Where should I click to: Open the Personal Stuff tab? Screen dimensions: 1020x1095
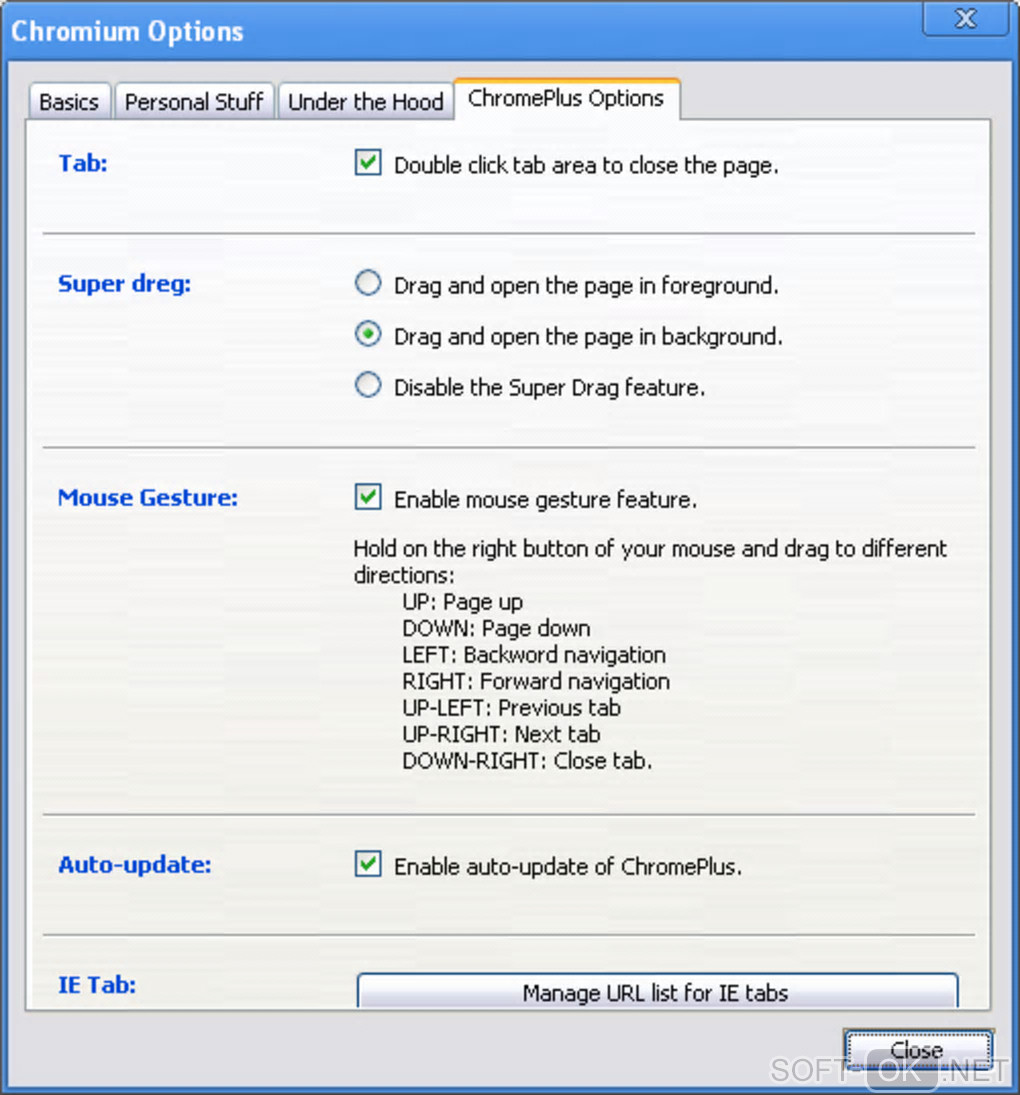tap(194, 102)
